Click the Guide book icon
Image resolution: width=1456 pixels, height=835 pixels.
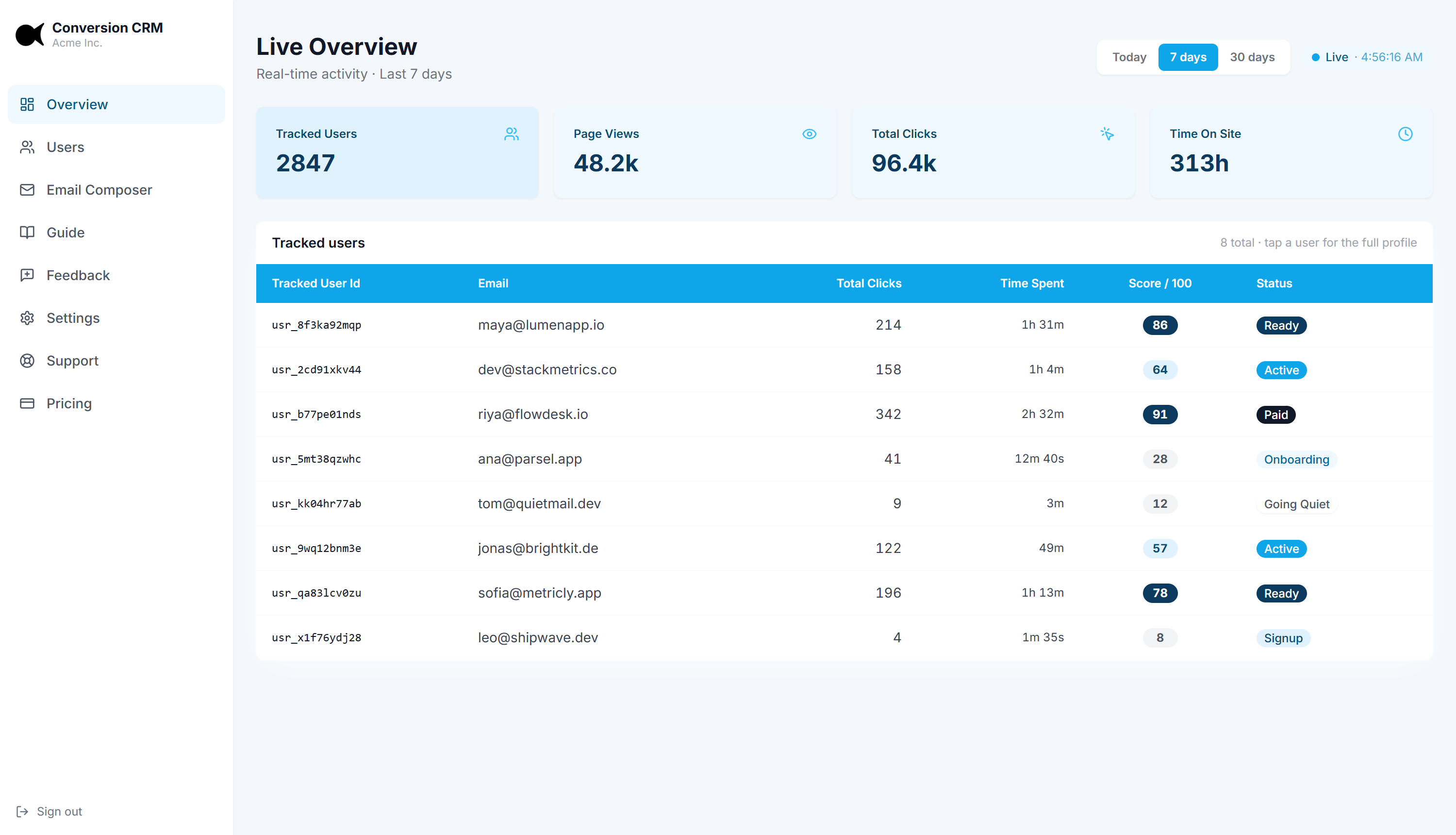[x=27, y=232]
